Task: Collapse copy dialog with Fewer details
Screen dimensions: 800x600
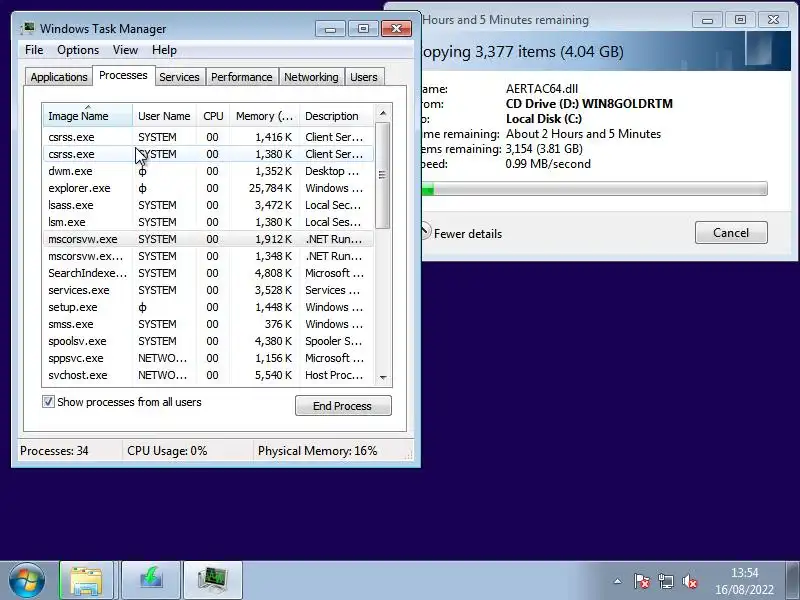Action: (x=467, y=234)
